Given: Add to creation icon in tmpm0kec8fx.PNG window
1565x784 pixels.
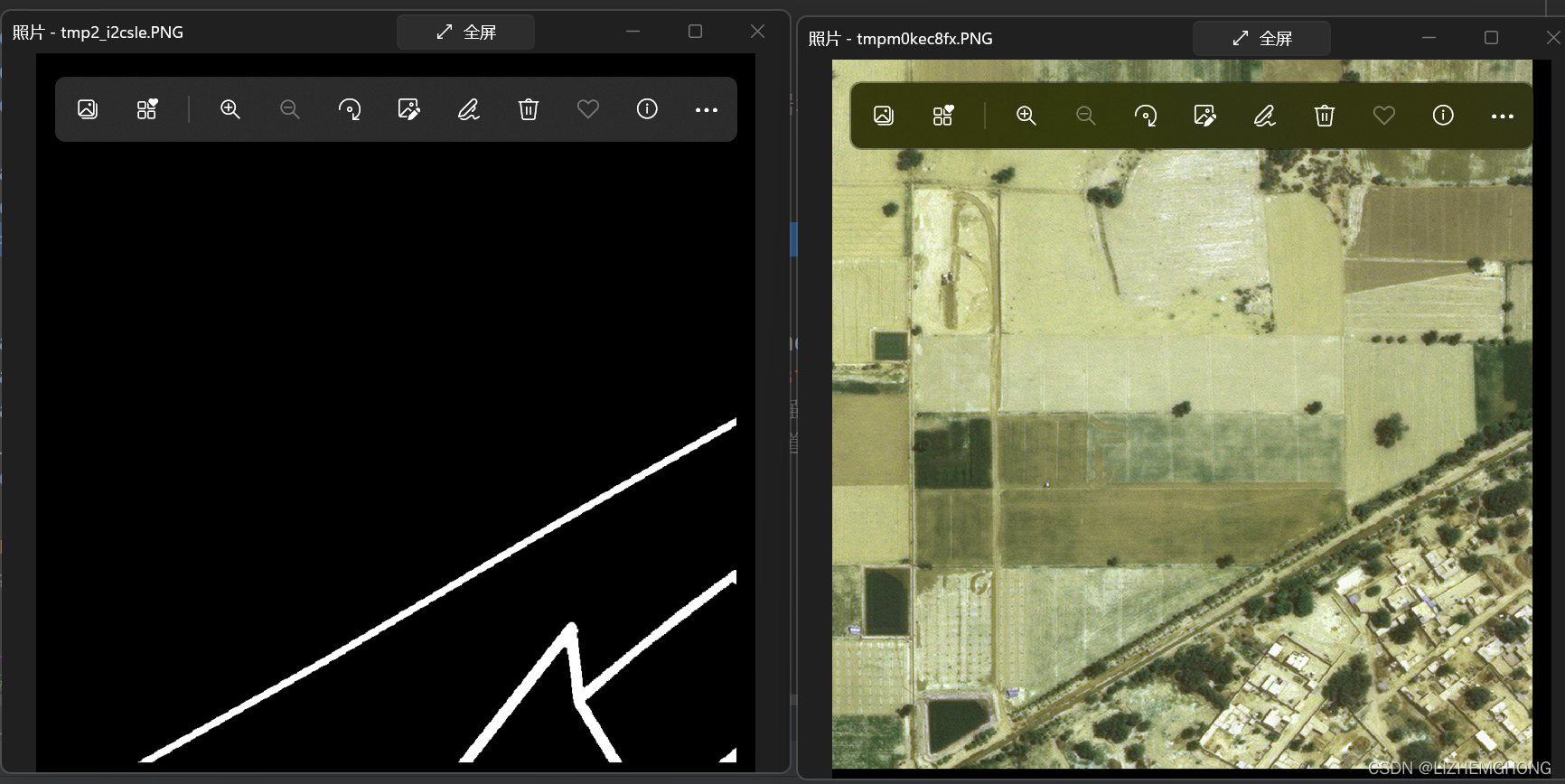Looking at the screenshot, I should tap(943, 116).
